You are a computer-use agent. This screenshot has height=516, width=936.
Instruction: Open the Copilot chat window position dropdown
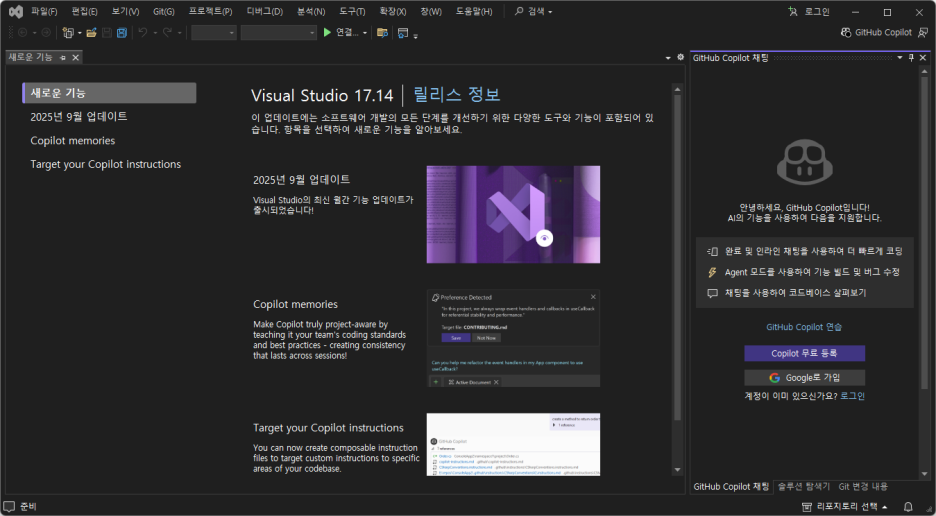click(900, 58)
